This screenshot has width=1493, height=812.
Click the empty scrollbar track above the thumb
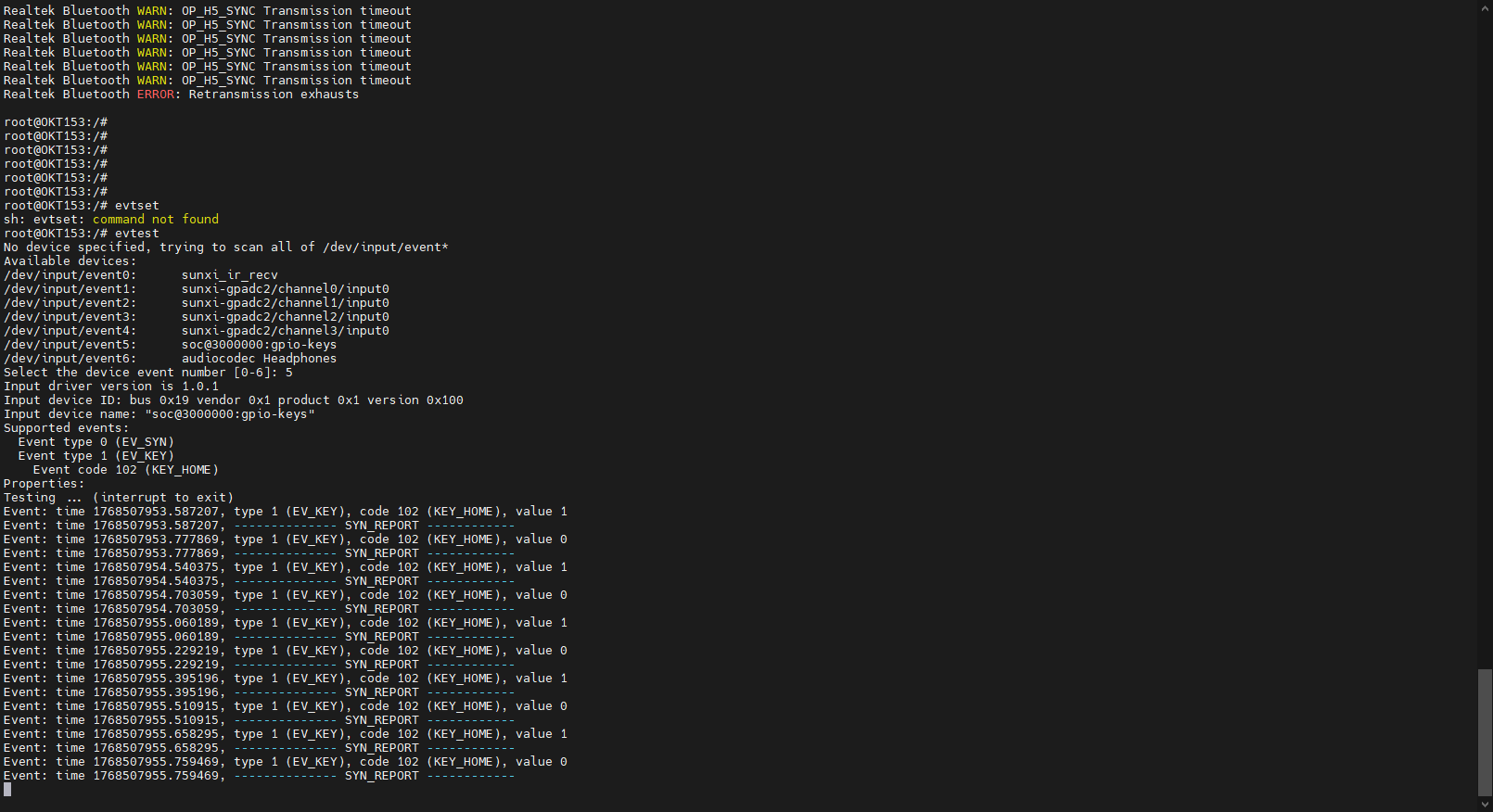(x=1485, y=371)
